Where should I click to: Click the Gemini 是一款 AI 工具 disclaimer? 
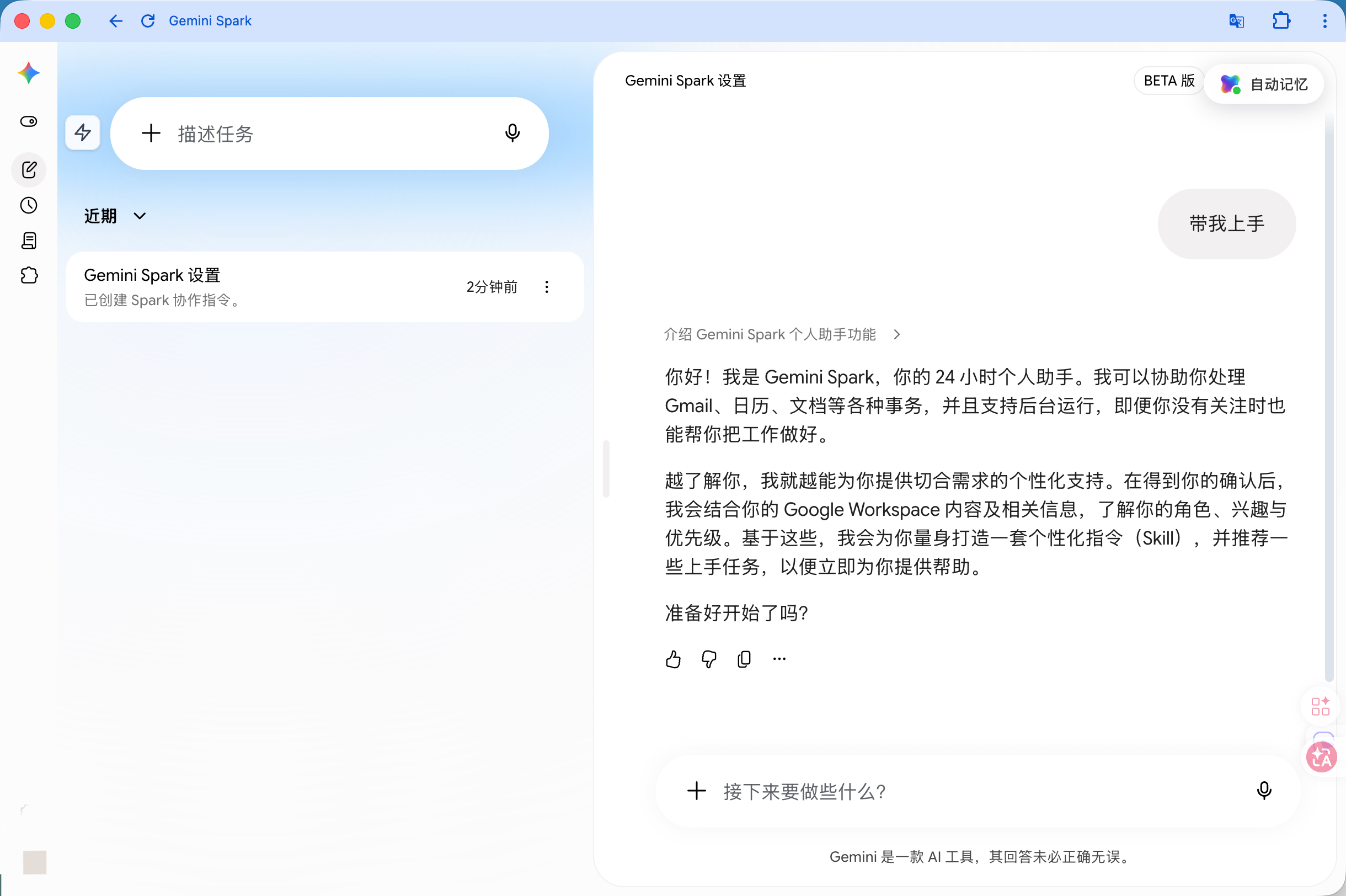click(x=979, y=857)
